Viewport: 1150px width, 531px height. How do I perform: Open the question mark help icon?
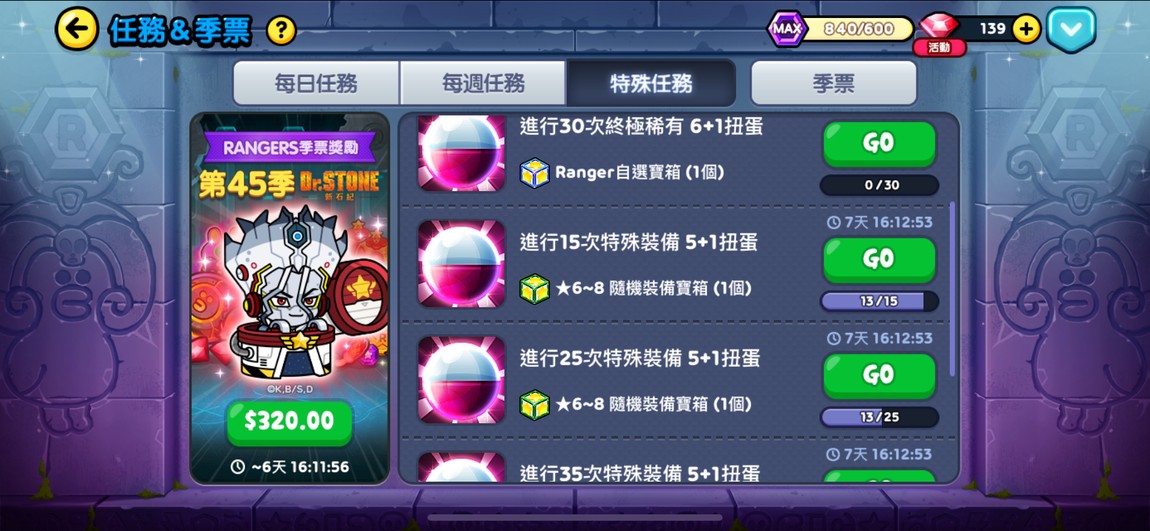[x=281, y=31]
